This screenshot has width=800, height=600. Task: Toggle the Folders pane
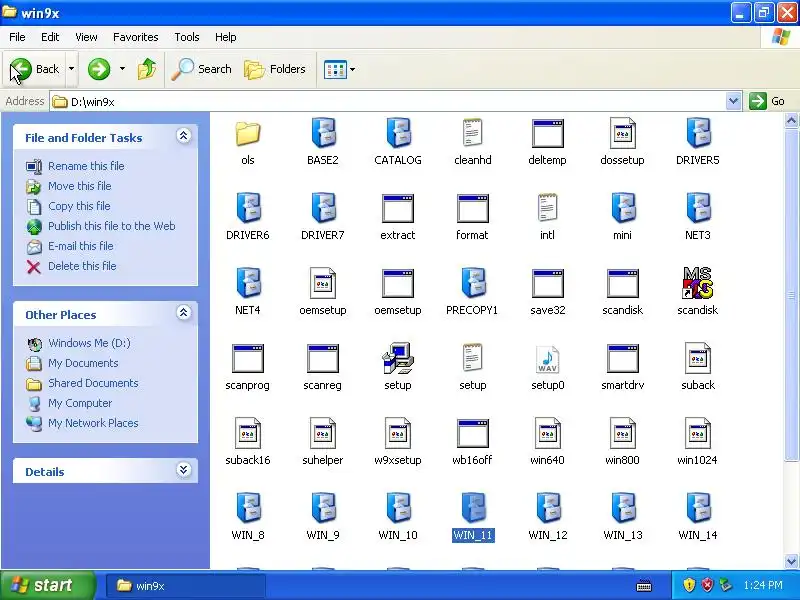point(274,69)
